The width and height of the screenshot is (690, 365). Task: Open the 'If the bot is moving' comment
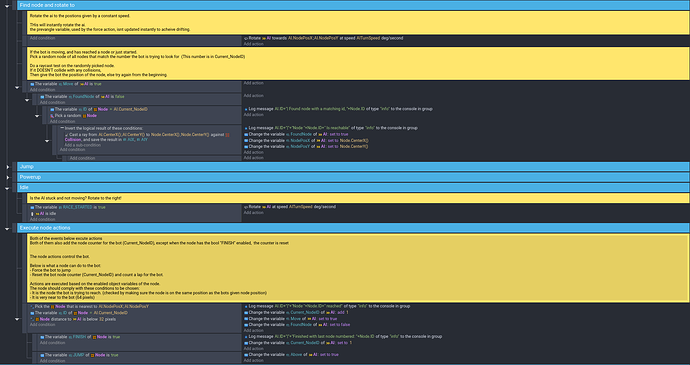[x=358, y=63]
